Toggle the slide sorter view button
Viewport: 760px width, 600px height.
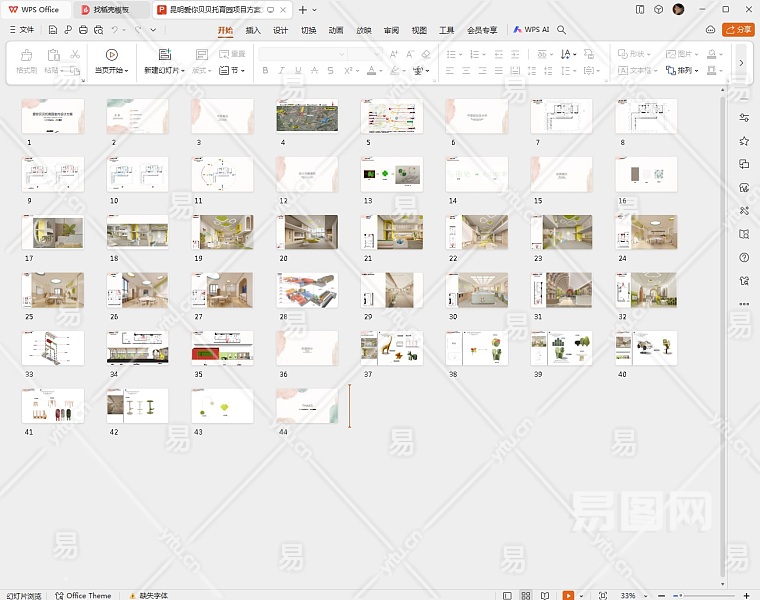click(525, 595)
